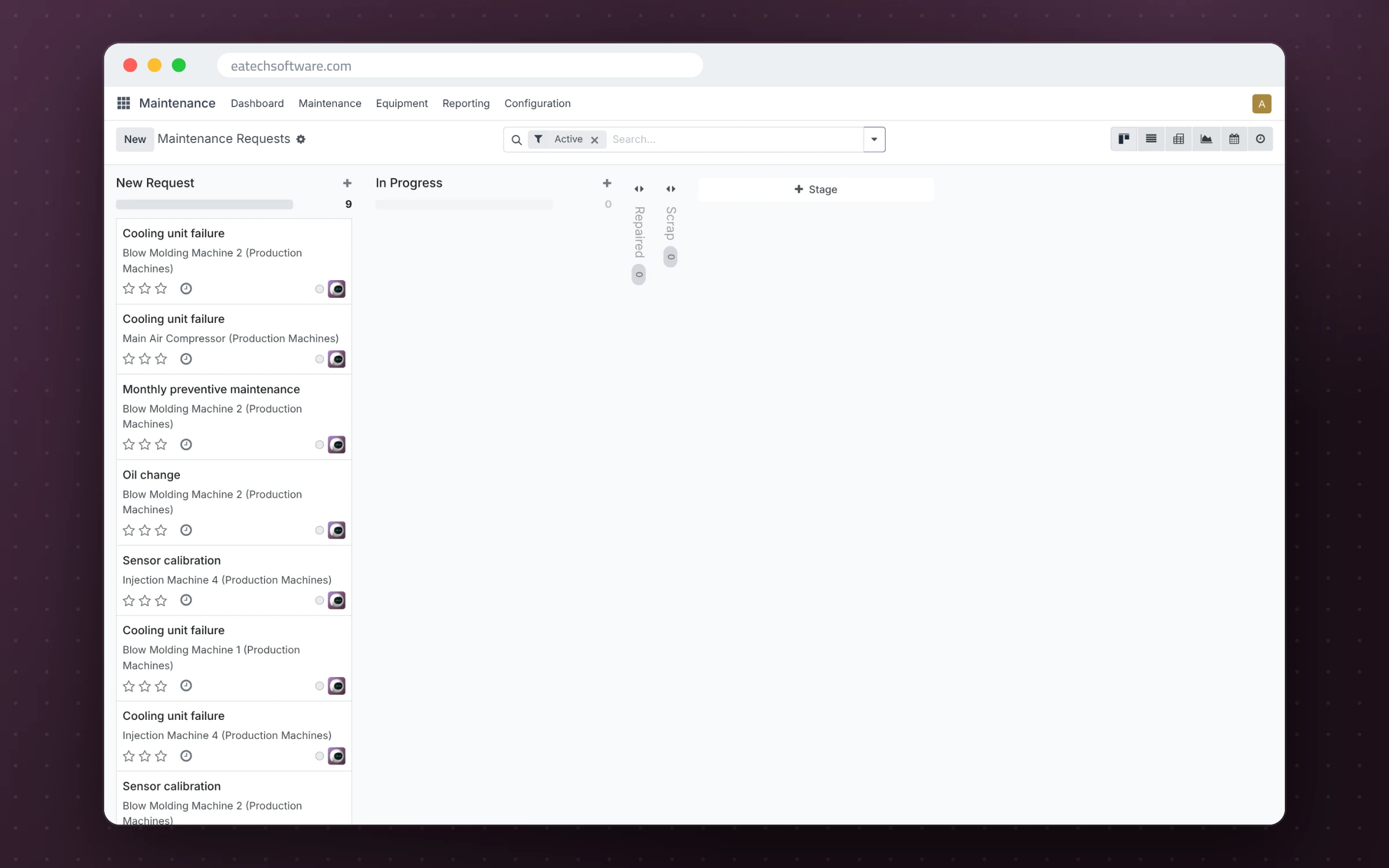Image resolution: width=1389 pixels, height=868 pixels.
Task: Click assignee avatar on Oil change card
Action: pos(337,530)
